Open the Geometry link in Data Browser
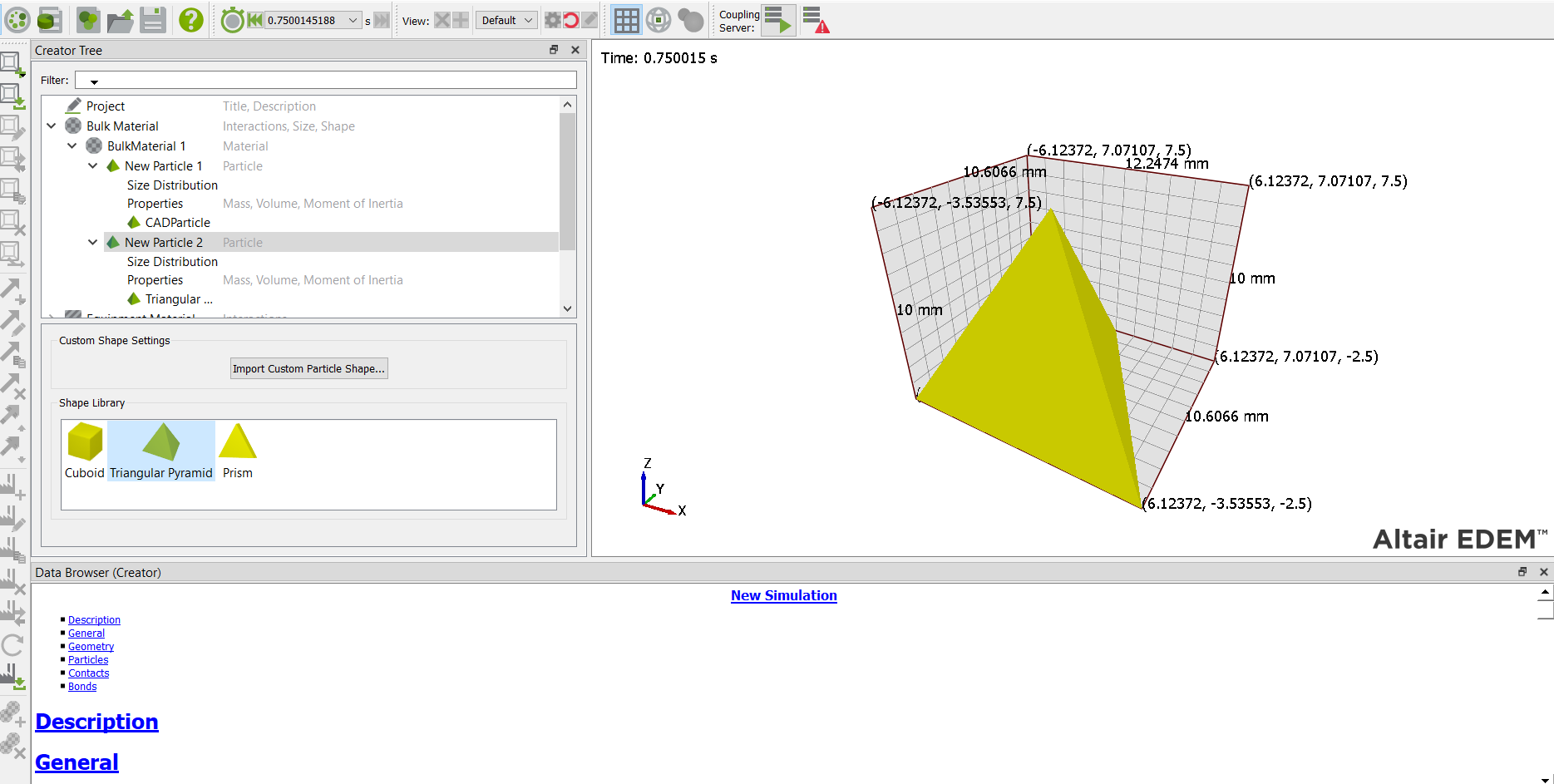1554x784 pixels. click(91, 647)
